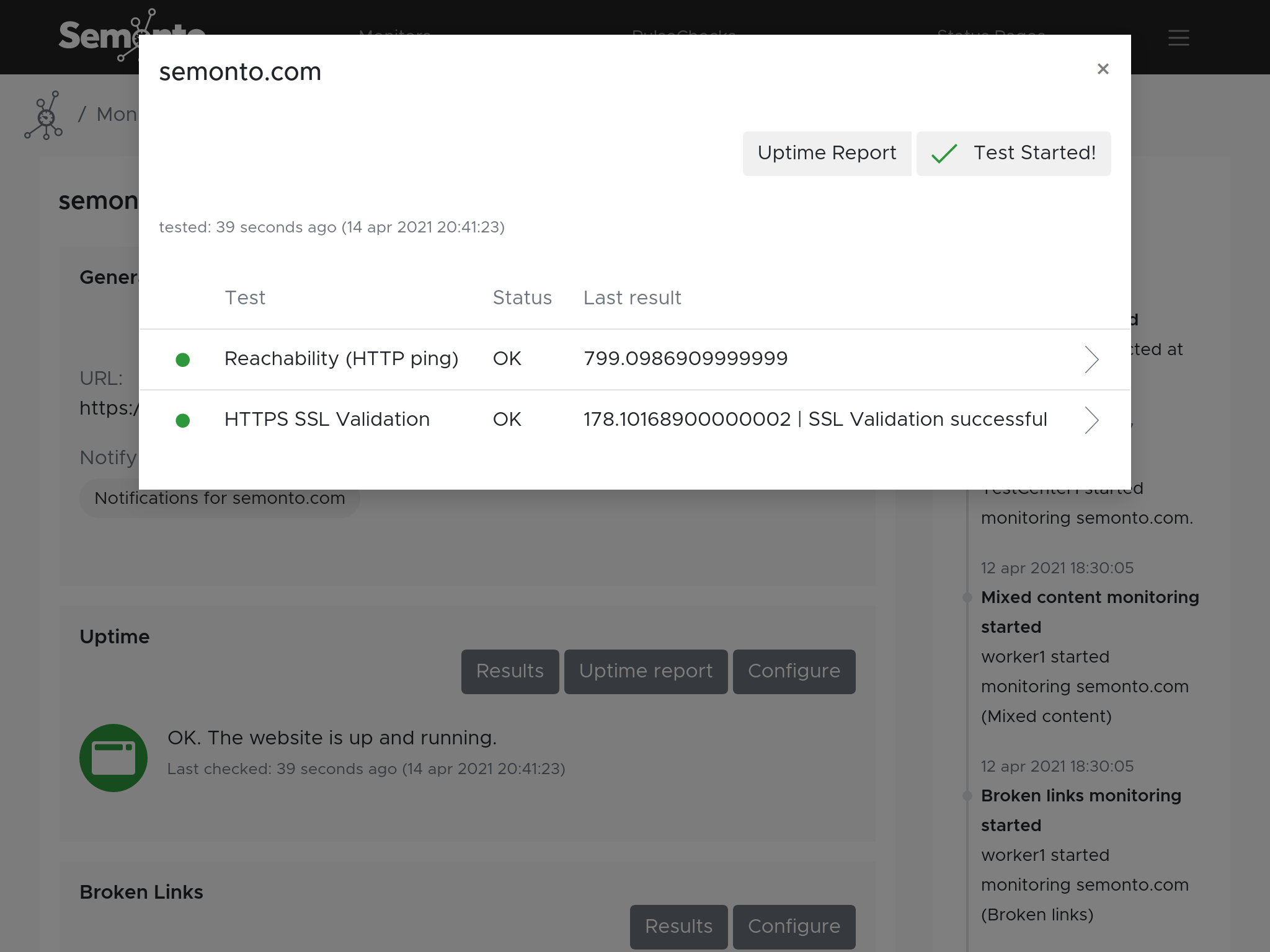
Task: Configure the Uptime monitoring settings
Action: [794, 671]
